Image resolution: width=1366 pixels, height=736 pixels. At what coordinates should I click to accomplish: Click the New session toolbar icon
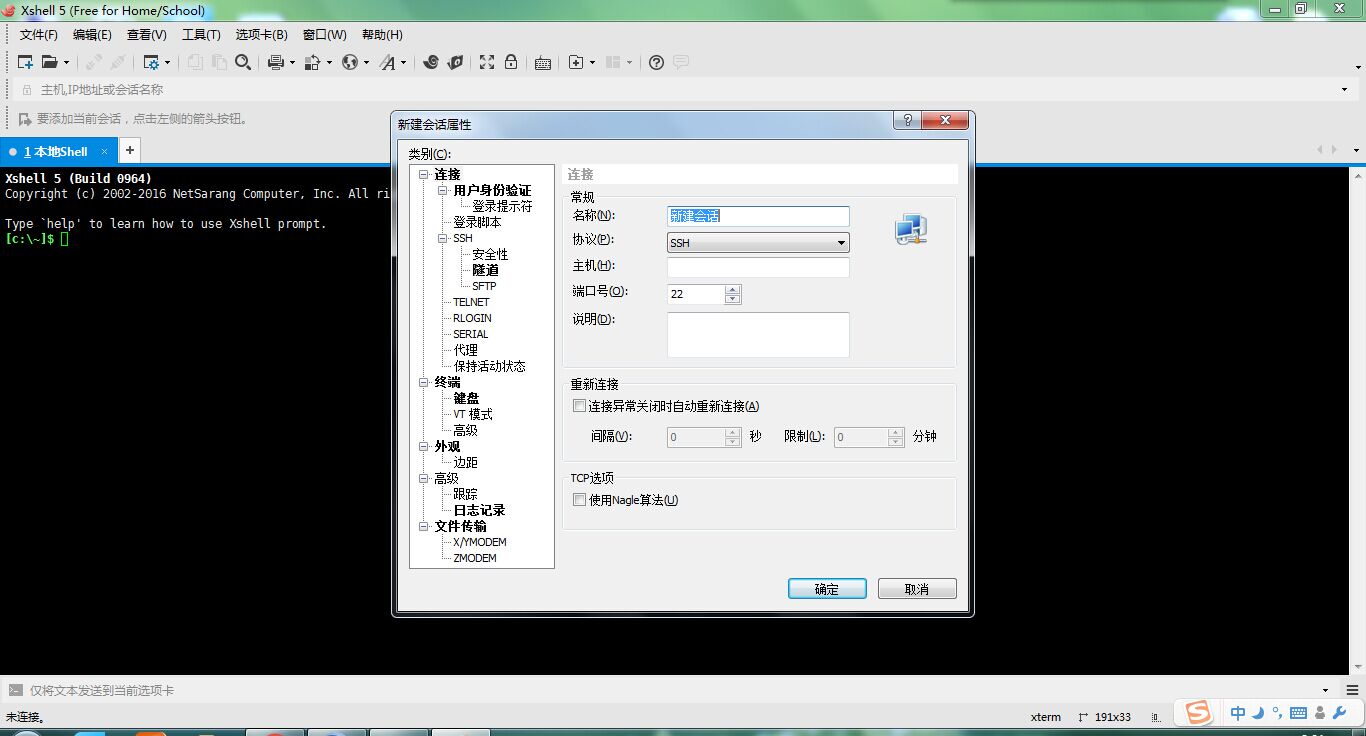(x=25, y=62)
